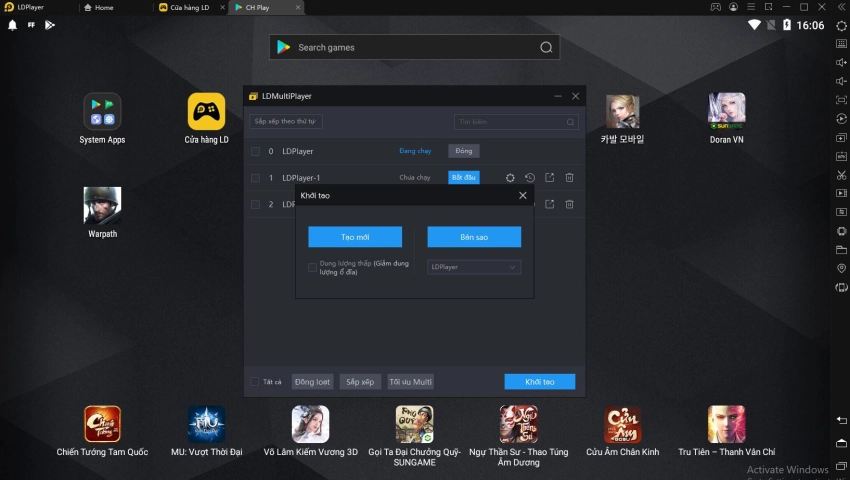Viewport: 850px width, 480px height.
Task: Increase volume from the sidebar
Action: pos(841,62)
